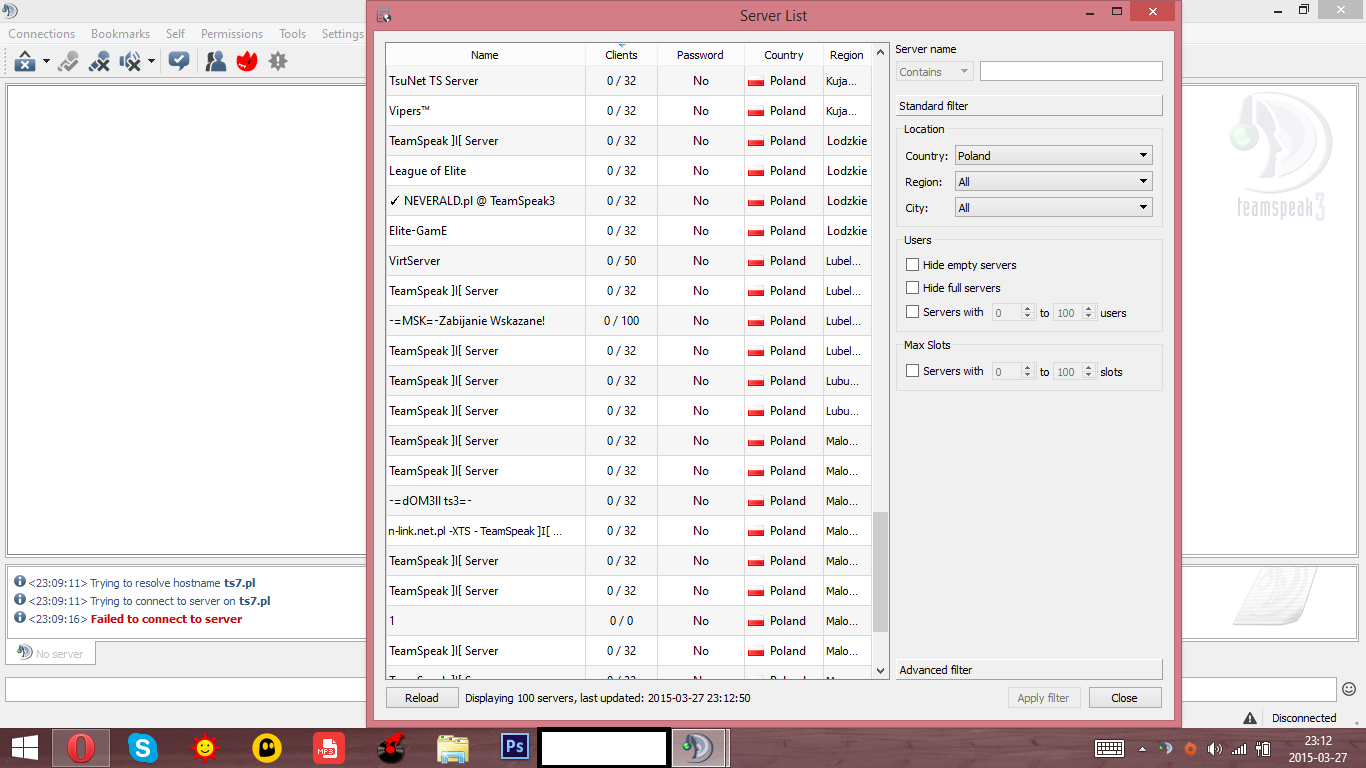Toggle Servers with slots range checkbox
Screen dimensions: 1366x768
coord(912,371)
